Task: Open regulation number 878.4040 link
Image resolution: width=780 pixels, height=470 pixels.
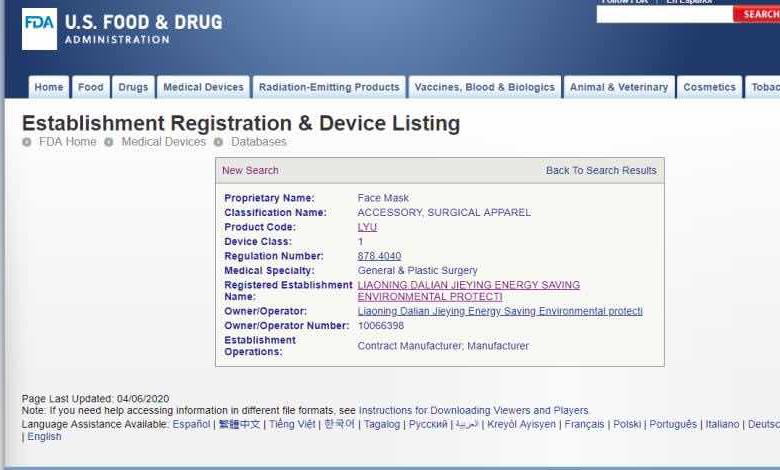Action: pos(379,256)
